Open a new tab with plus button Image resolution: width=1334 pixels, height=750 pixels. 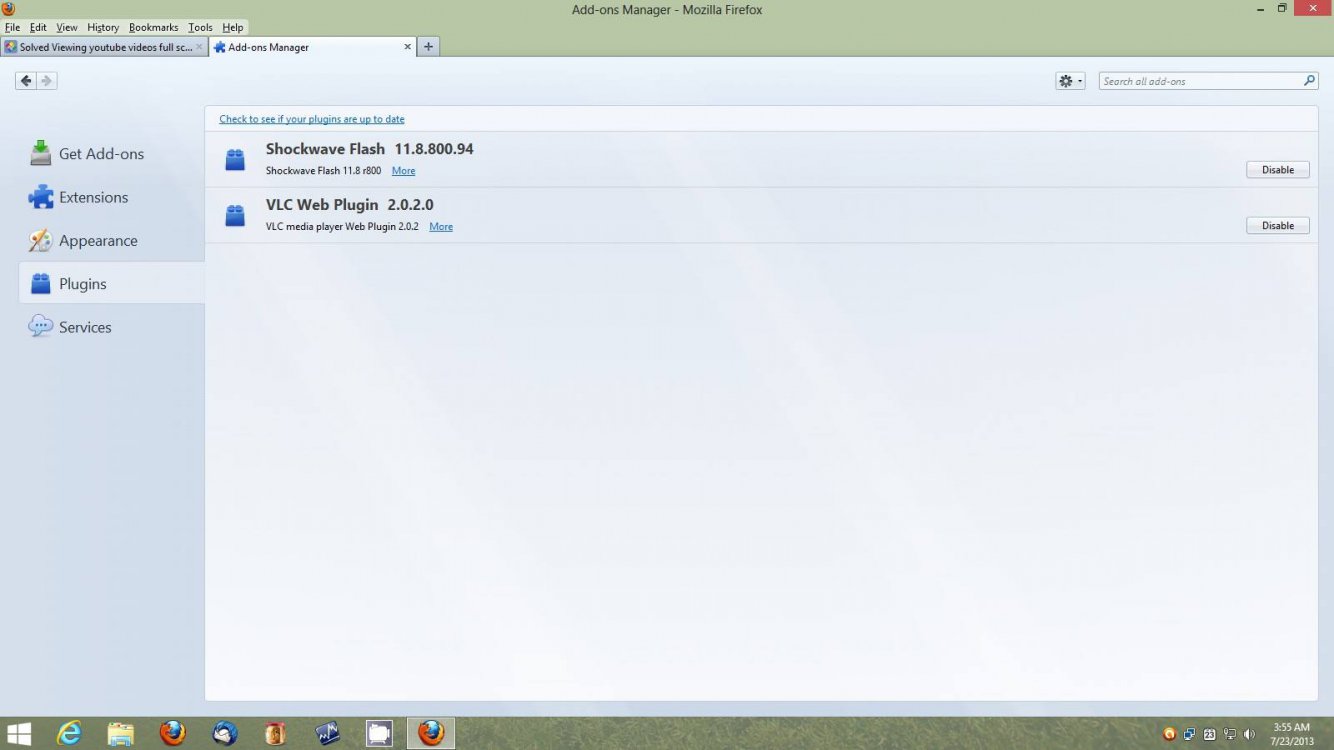coord(428,46)
